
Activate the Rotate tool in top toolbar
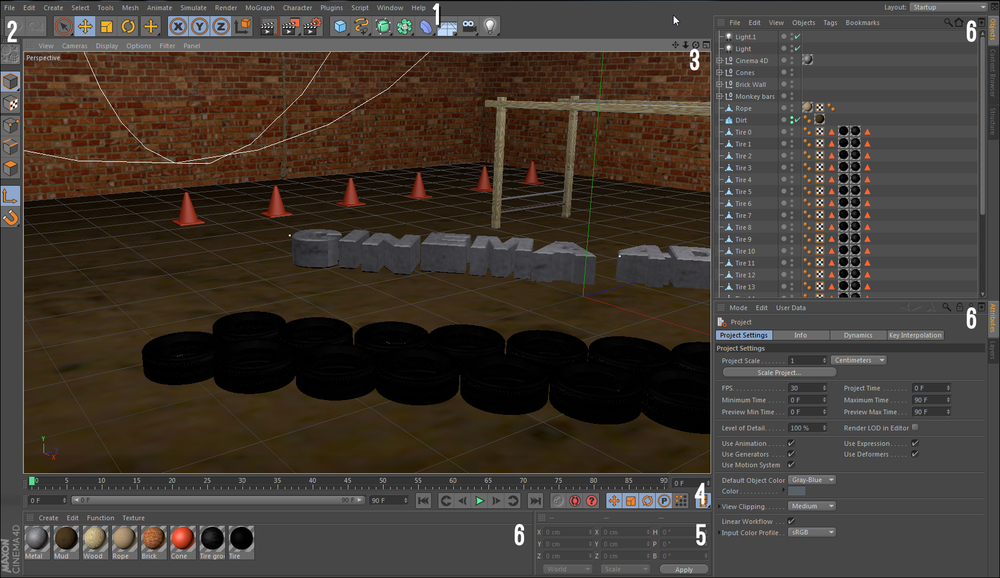coord(128,26)
